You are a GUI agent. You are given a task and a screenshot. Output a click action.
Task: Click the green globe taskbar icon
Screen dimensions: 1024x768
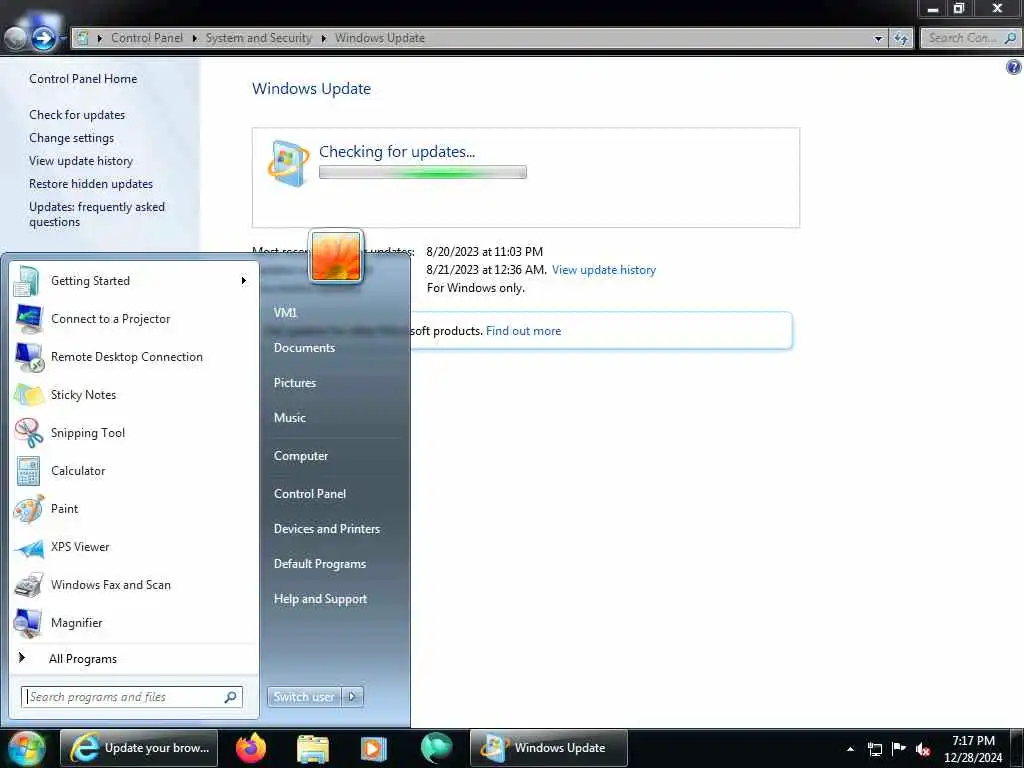click(436, 748)
